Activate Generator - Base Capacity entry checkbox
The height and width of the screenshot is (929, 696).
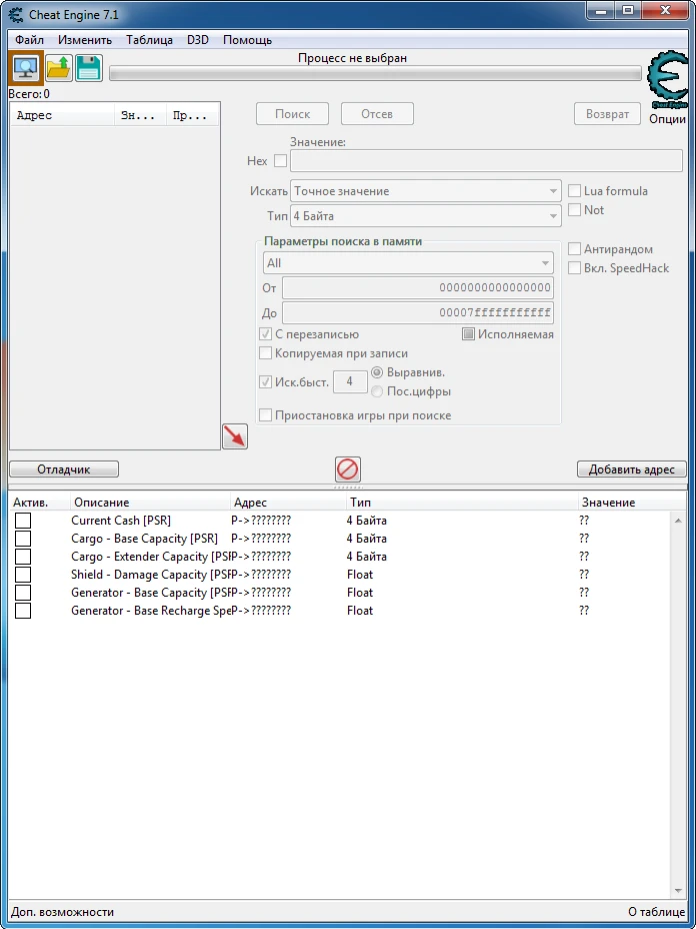23,592
